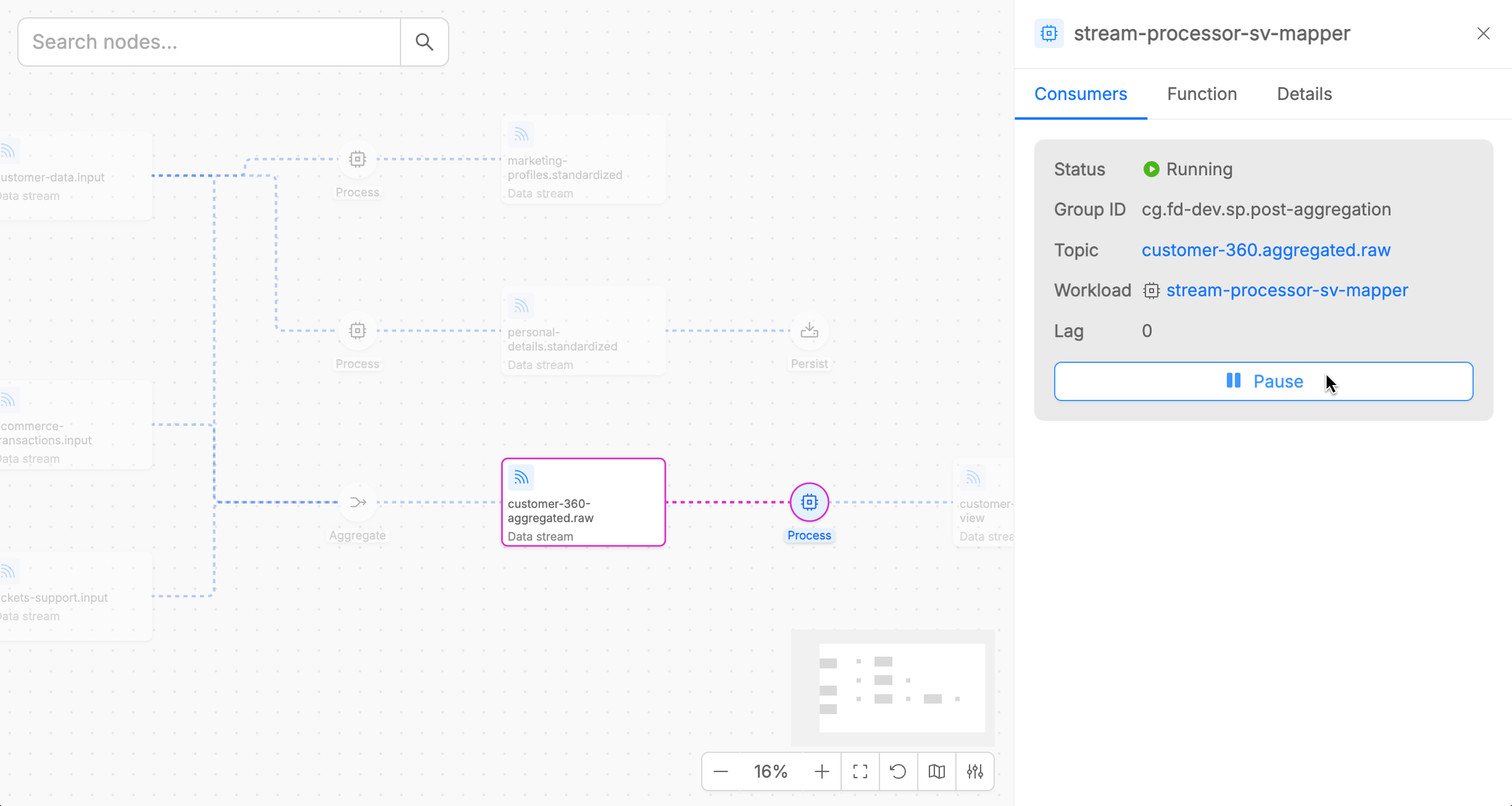
Task: Zoom in with the plus button
Action: (x=821, y=771)
